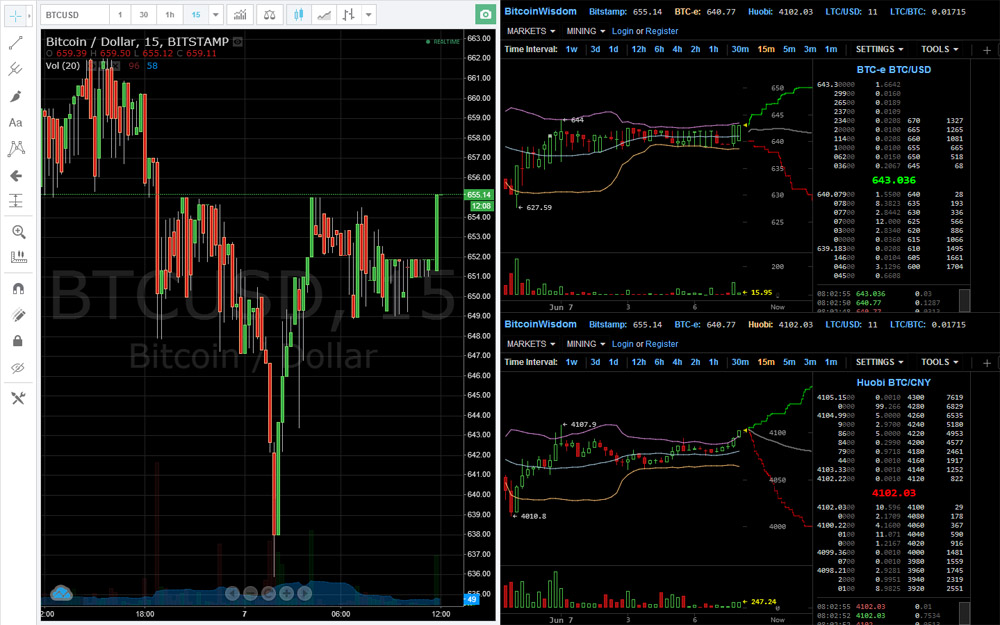Switch chart style to candlesticks
This screenshot has height=625, width=1000.
click(299, 15)
